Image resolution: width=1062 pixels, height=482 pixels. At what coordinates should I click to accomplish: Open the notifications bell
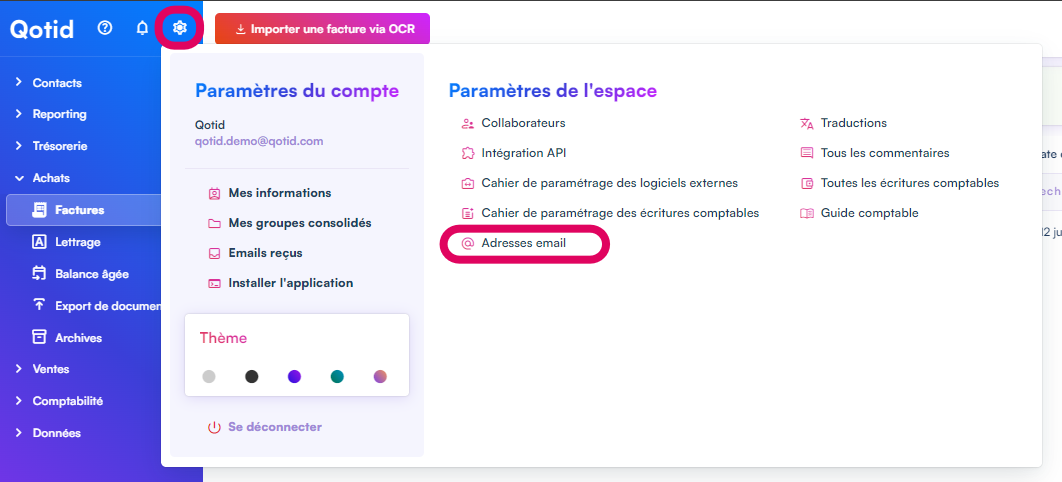pos(142,28)
